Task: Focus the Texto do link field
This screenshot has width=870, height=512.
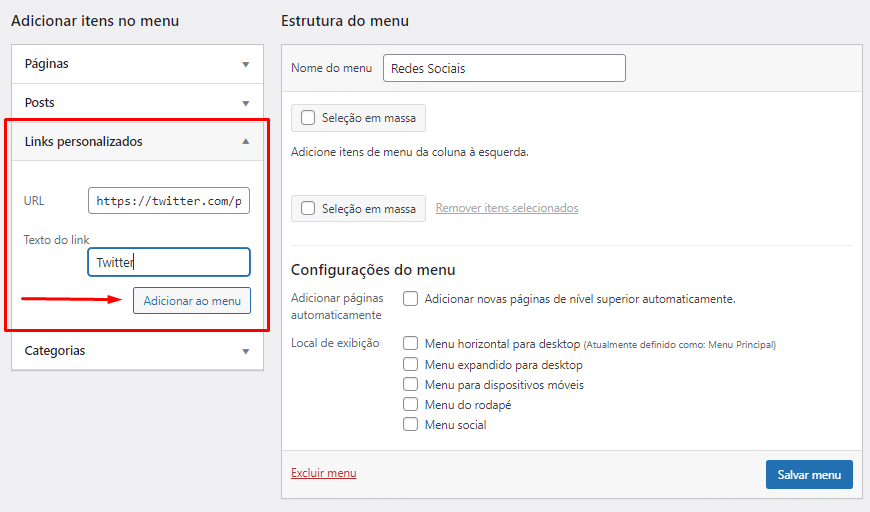Action: pos(169,262)
